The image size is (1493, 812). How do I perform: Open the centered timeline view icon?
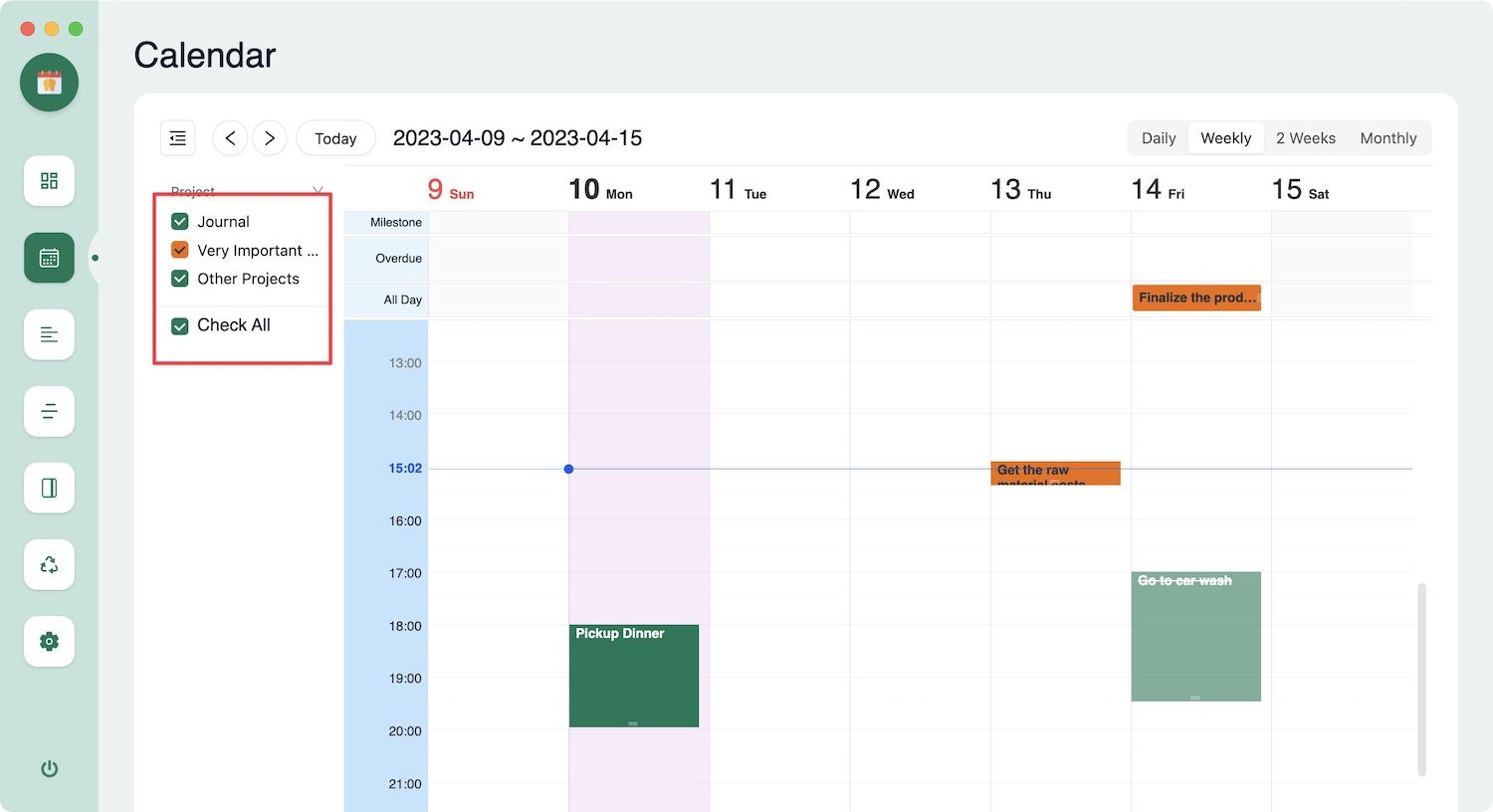tap(49, 411)
